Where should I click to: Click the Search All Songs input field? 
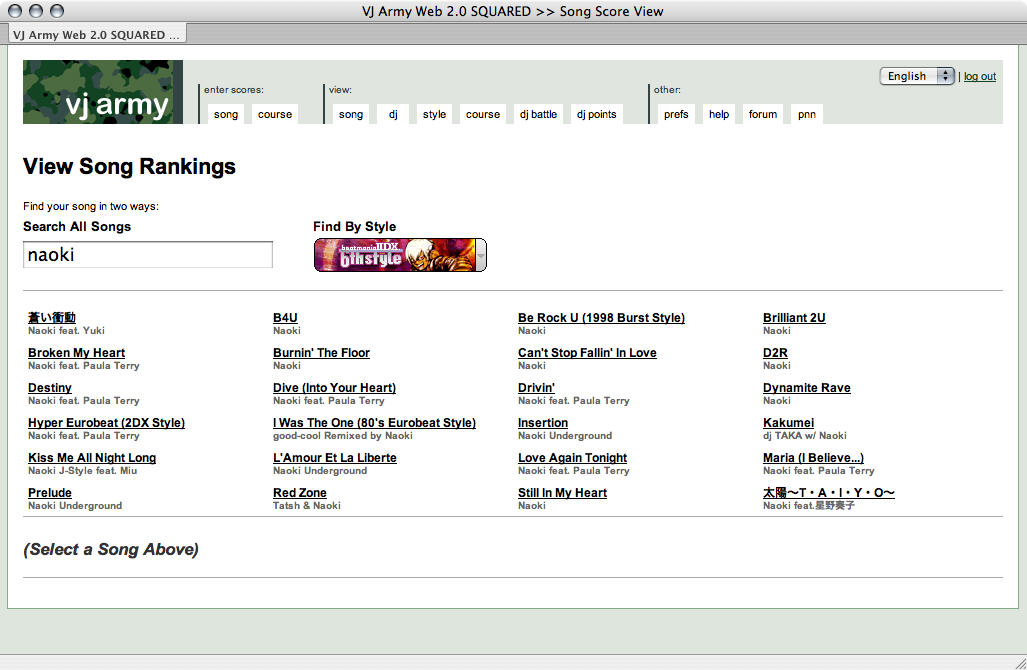148,255
